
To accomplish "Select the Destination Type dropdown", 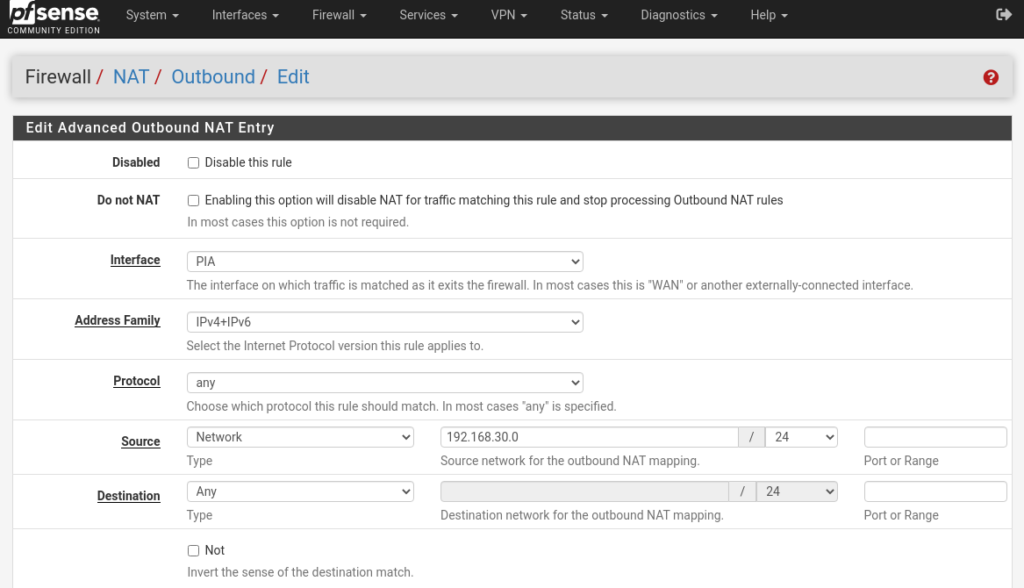I will [x=300, y=491].
